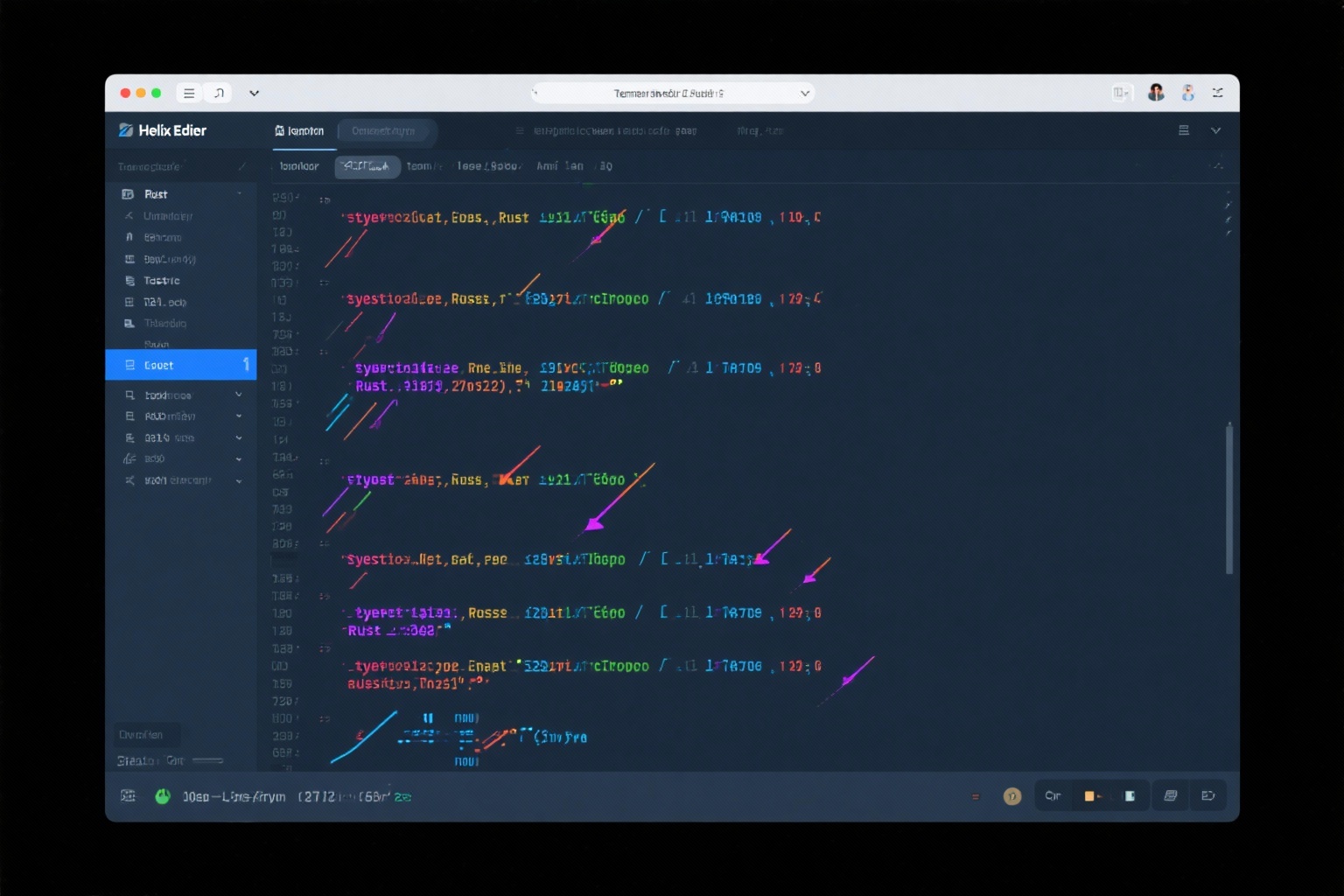Toggle the orange square button in status bar
This screenshot has height=896, width=1344.
tap(1090, 796)
